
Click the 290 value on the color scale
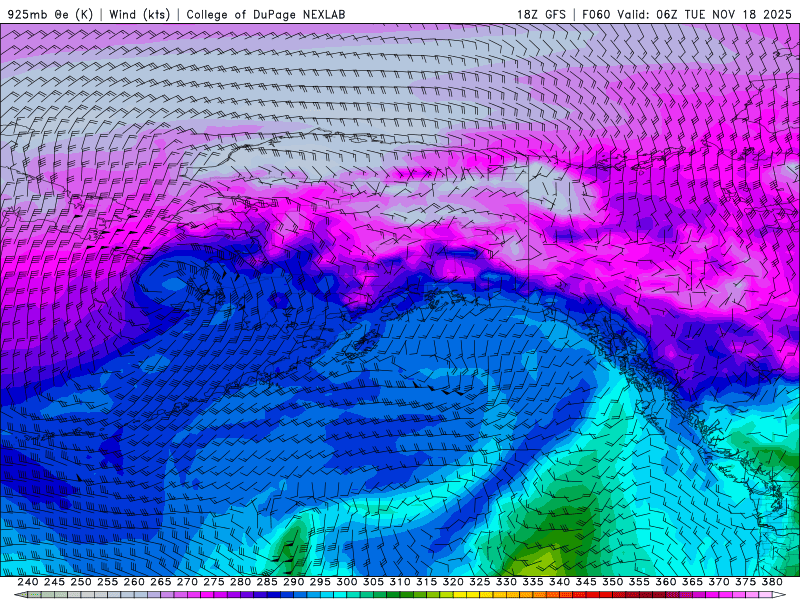click(x=293, y=582)
